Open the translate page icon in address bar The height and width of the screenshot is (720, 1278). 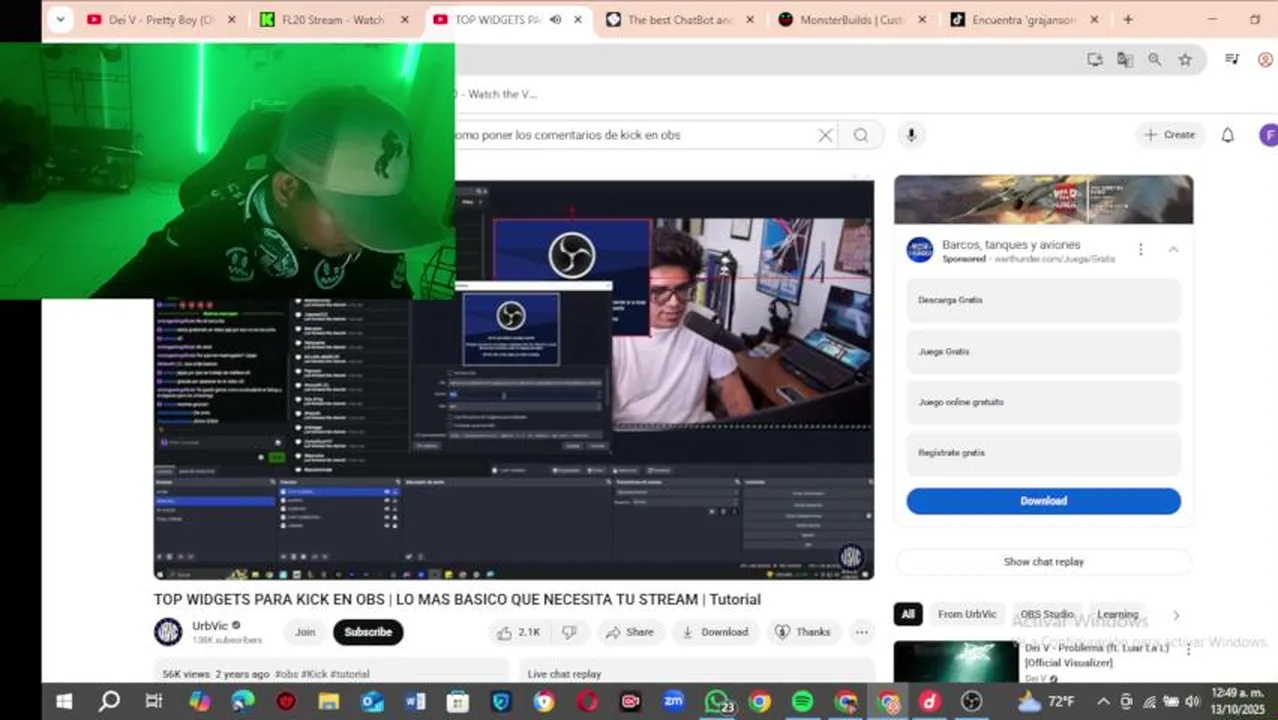1125,60
